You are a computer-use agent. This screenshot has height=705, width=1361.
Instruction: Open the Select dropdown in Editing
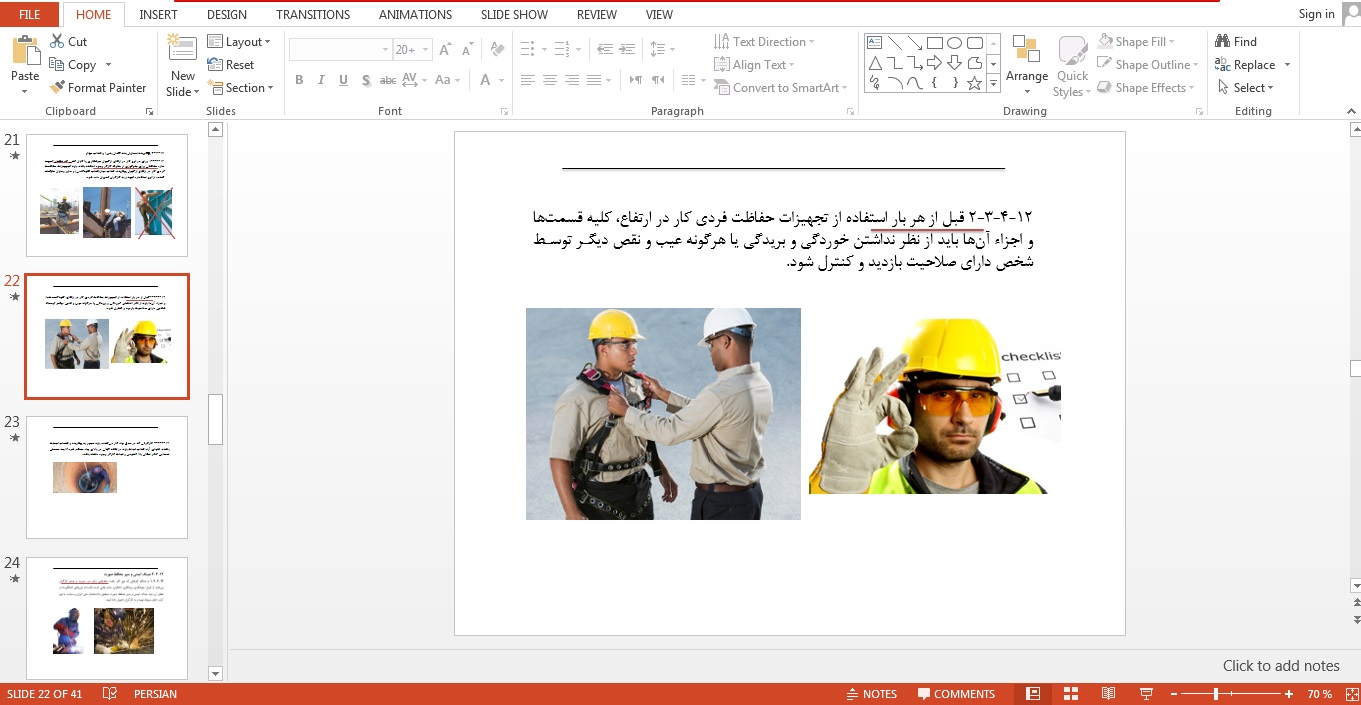[x=1246, y=88]
